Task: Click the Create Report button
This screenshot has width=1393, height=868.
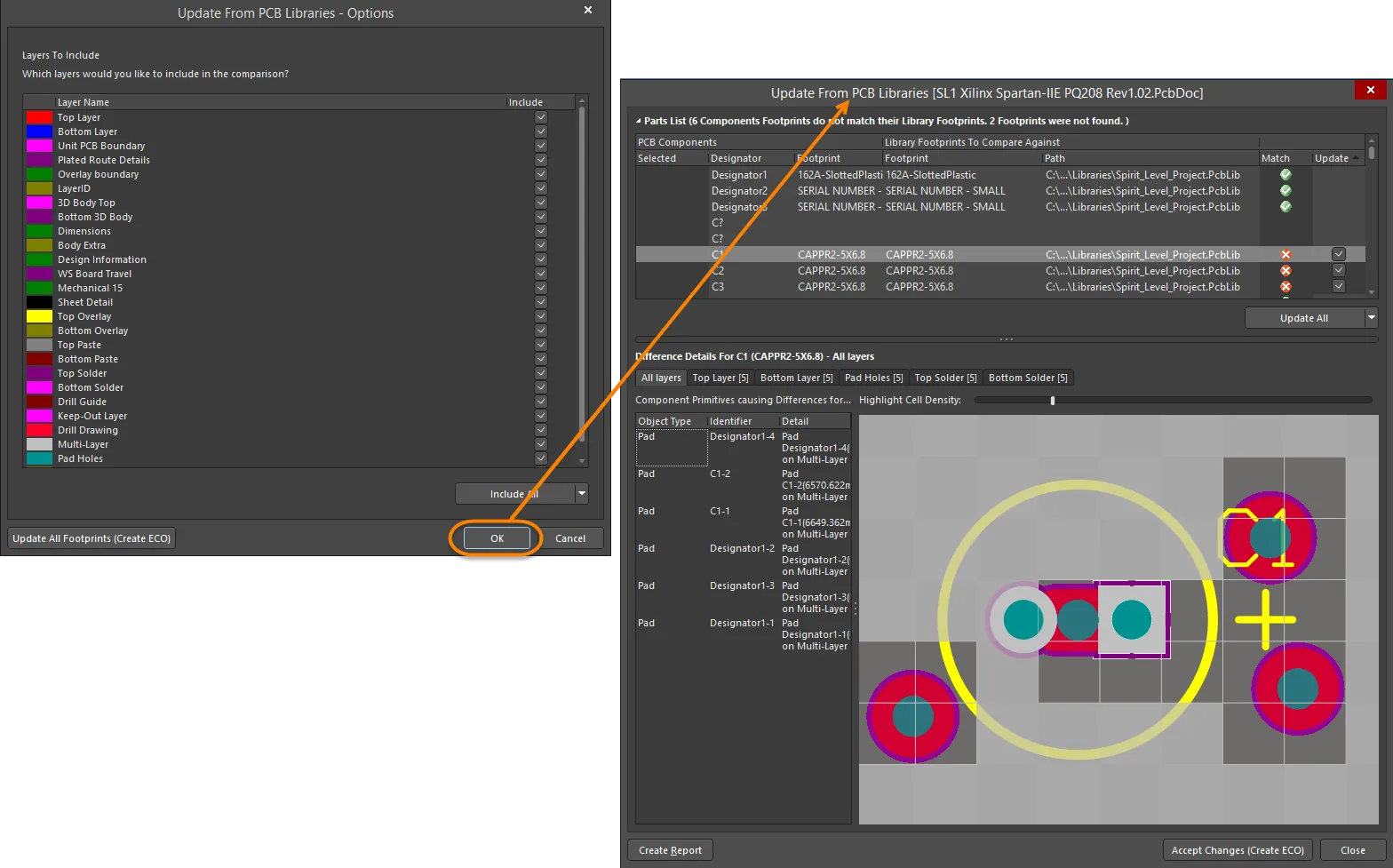Action: pyautogui.click(x=670, y=850)
